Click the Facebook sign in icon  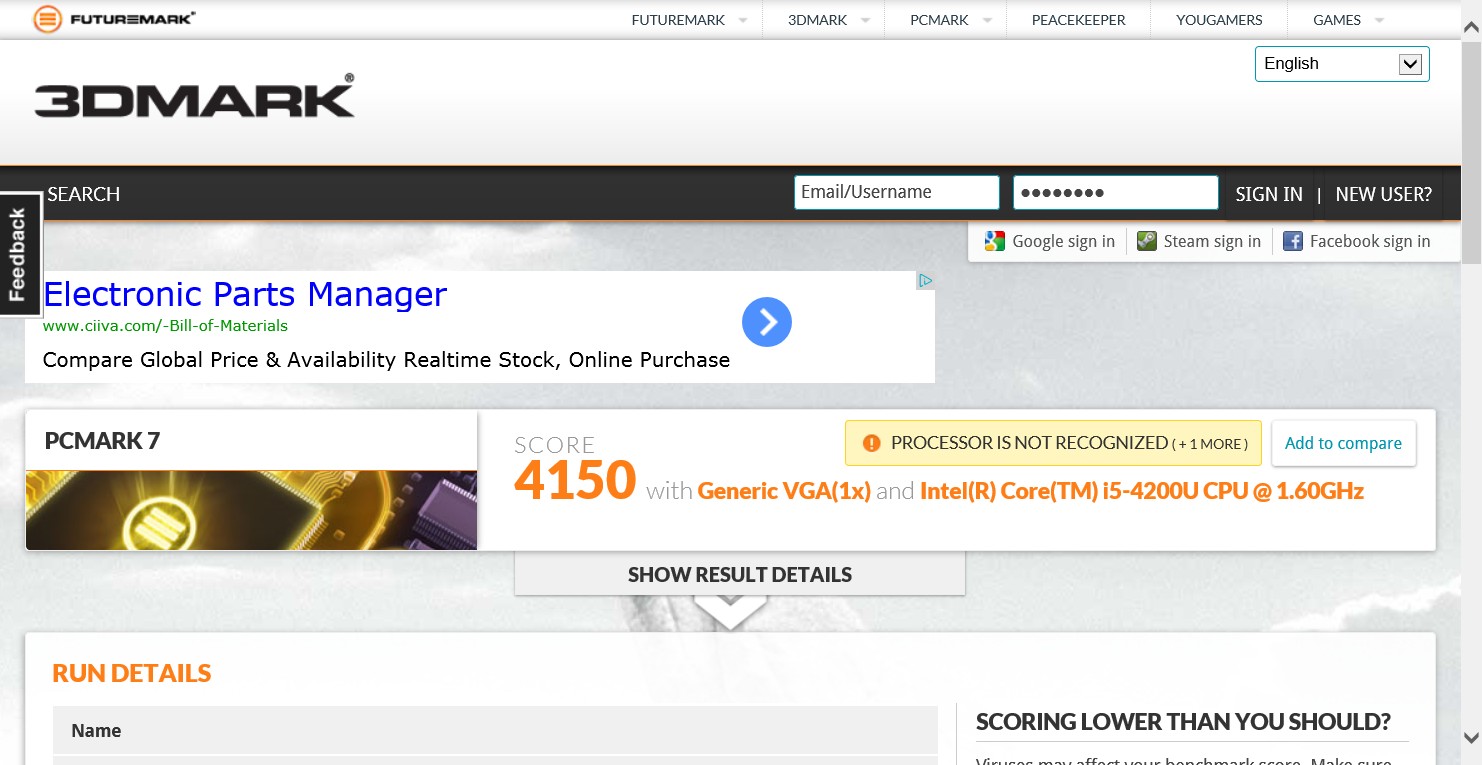1293,241
